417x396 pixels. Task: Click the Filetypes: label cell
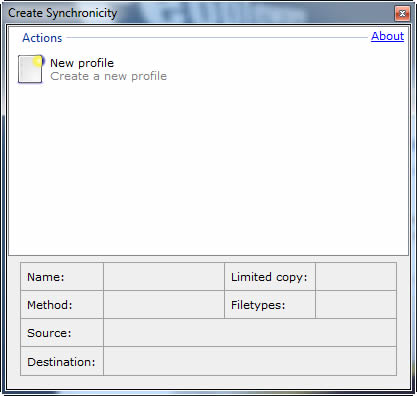(x=270, y=304)
